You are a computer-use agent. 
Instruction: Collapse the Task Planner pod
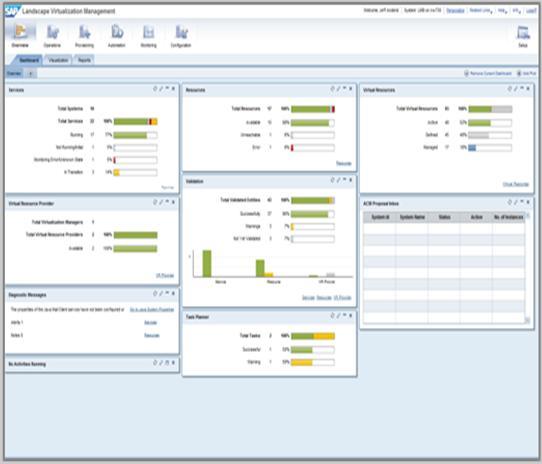345,316
